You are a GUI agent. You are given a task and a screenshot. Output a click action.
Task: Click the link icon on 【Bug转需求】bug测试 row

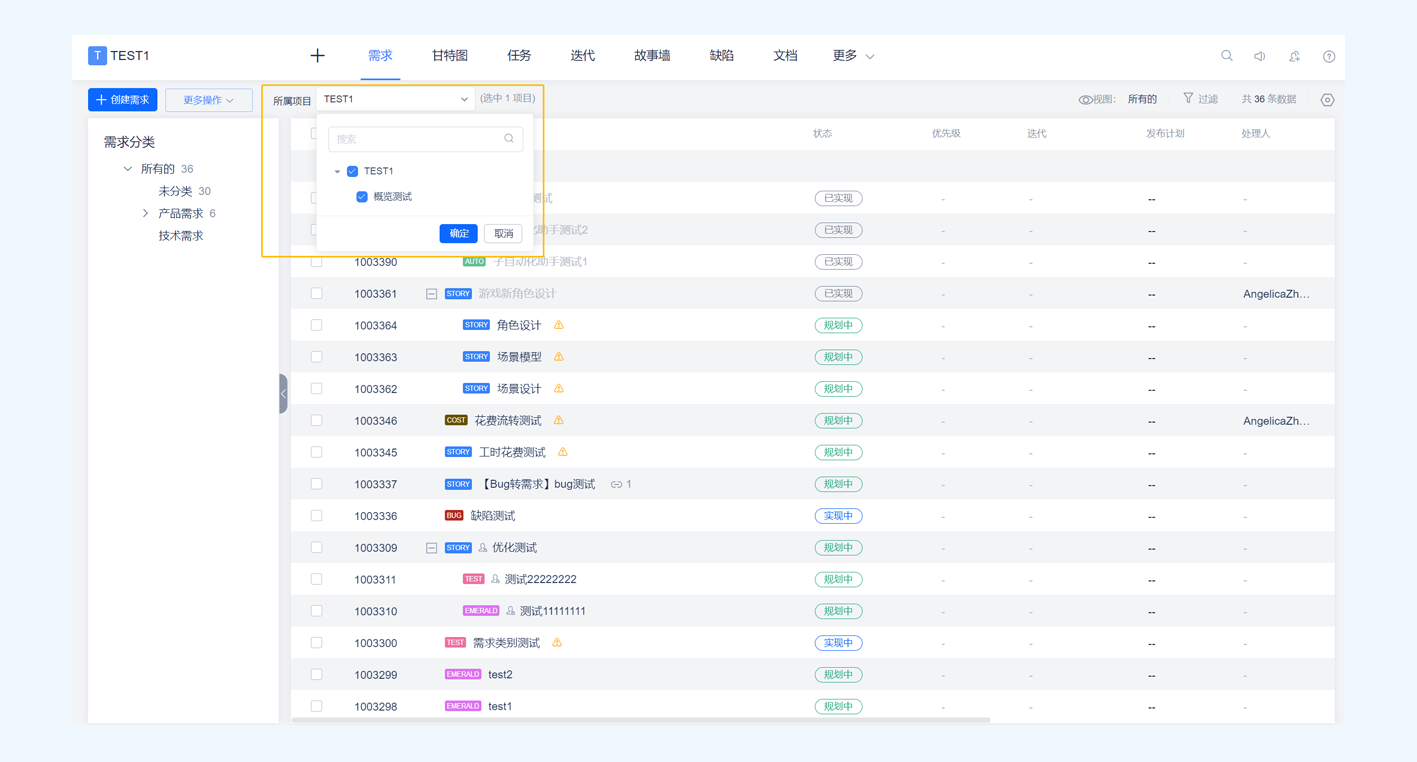616,484
